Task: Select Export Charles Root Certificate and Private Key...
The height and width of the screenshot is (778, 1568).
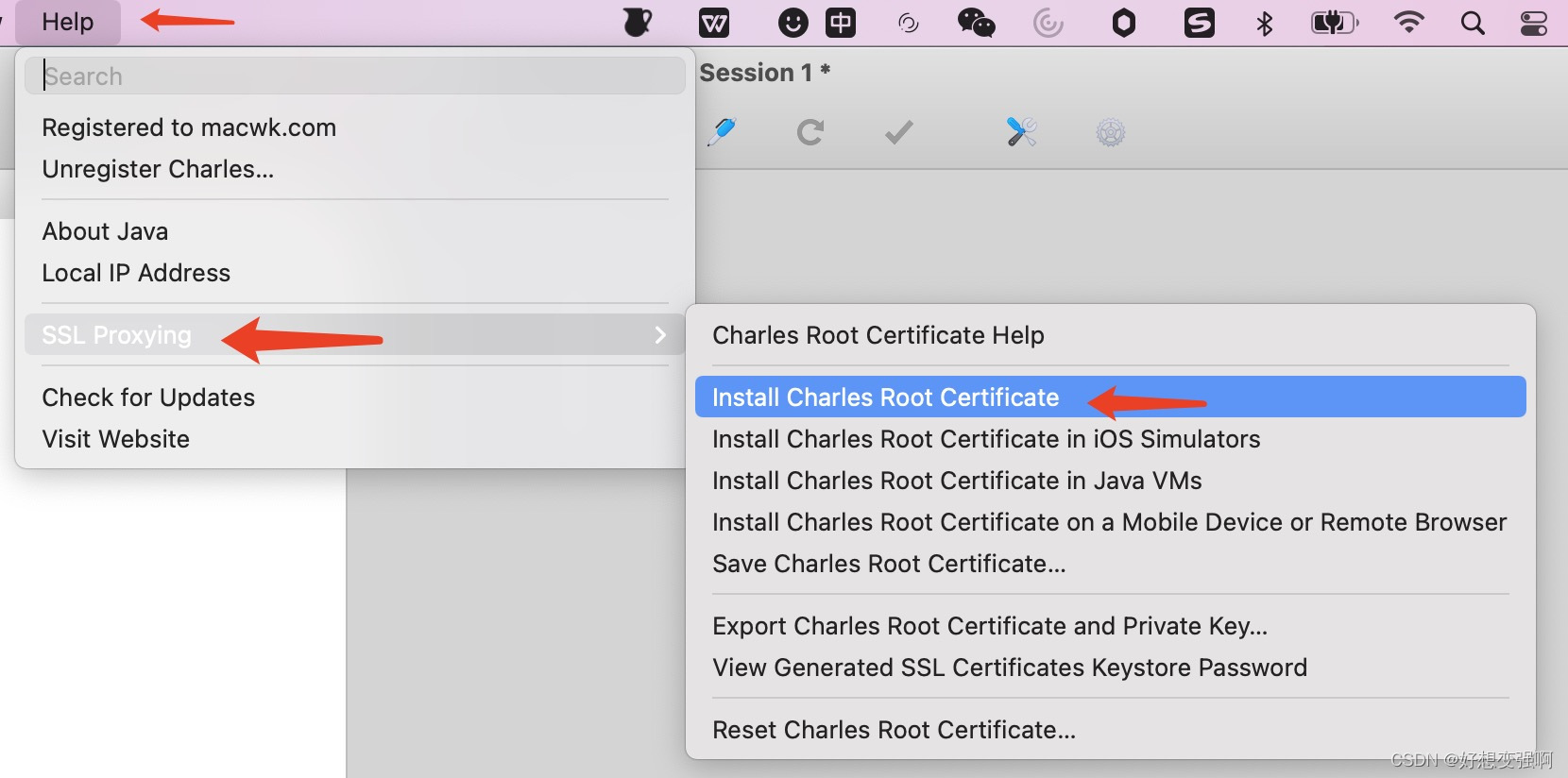Action: [x=990, y=626]
